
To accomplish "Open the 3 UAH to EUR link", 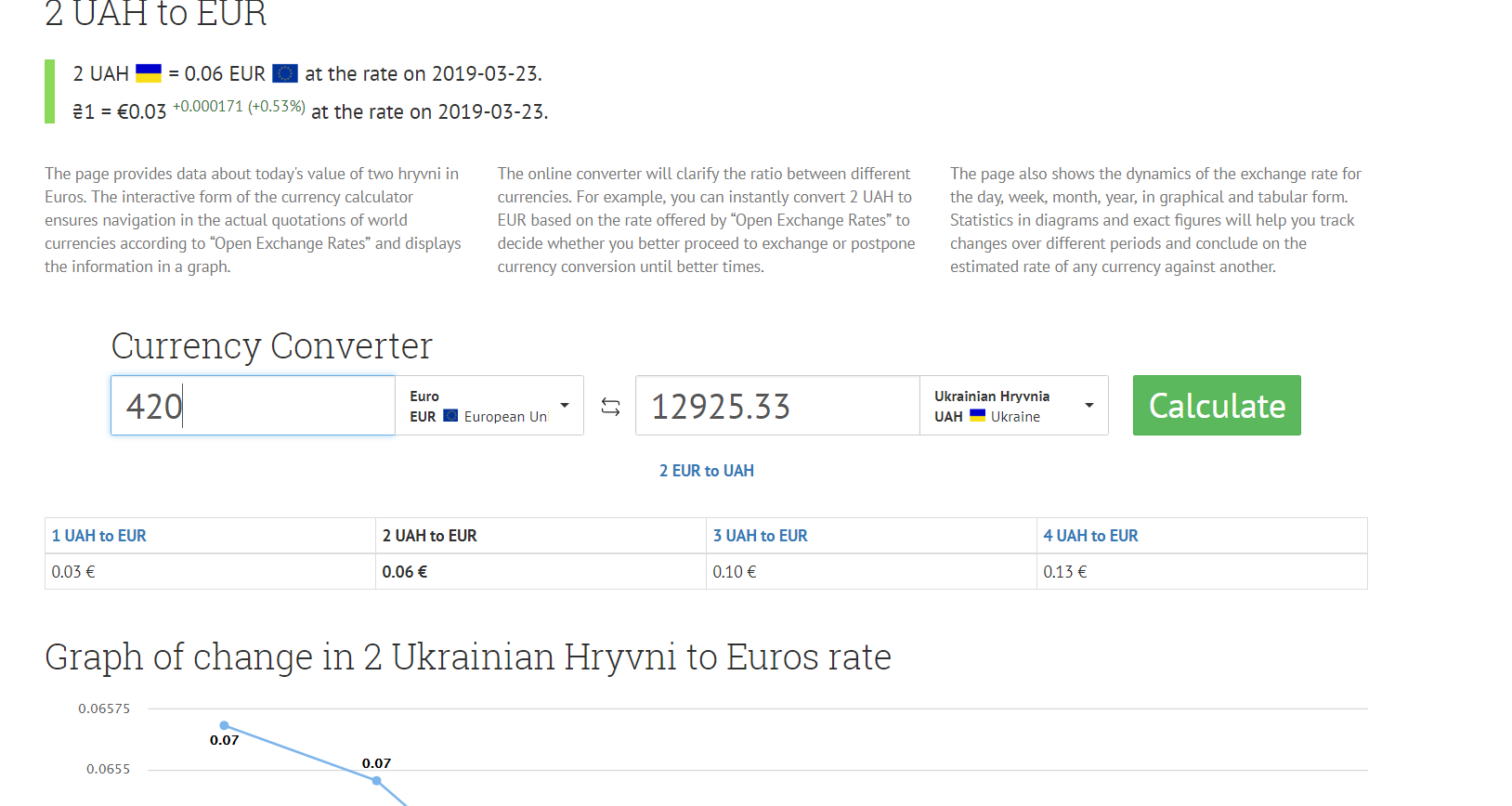I will point(761,536).
